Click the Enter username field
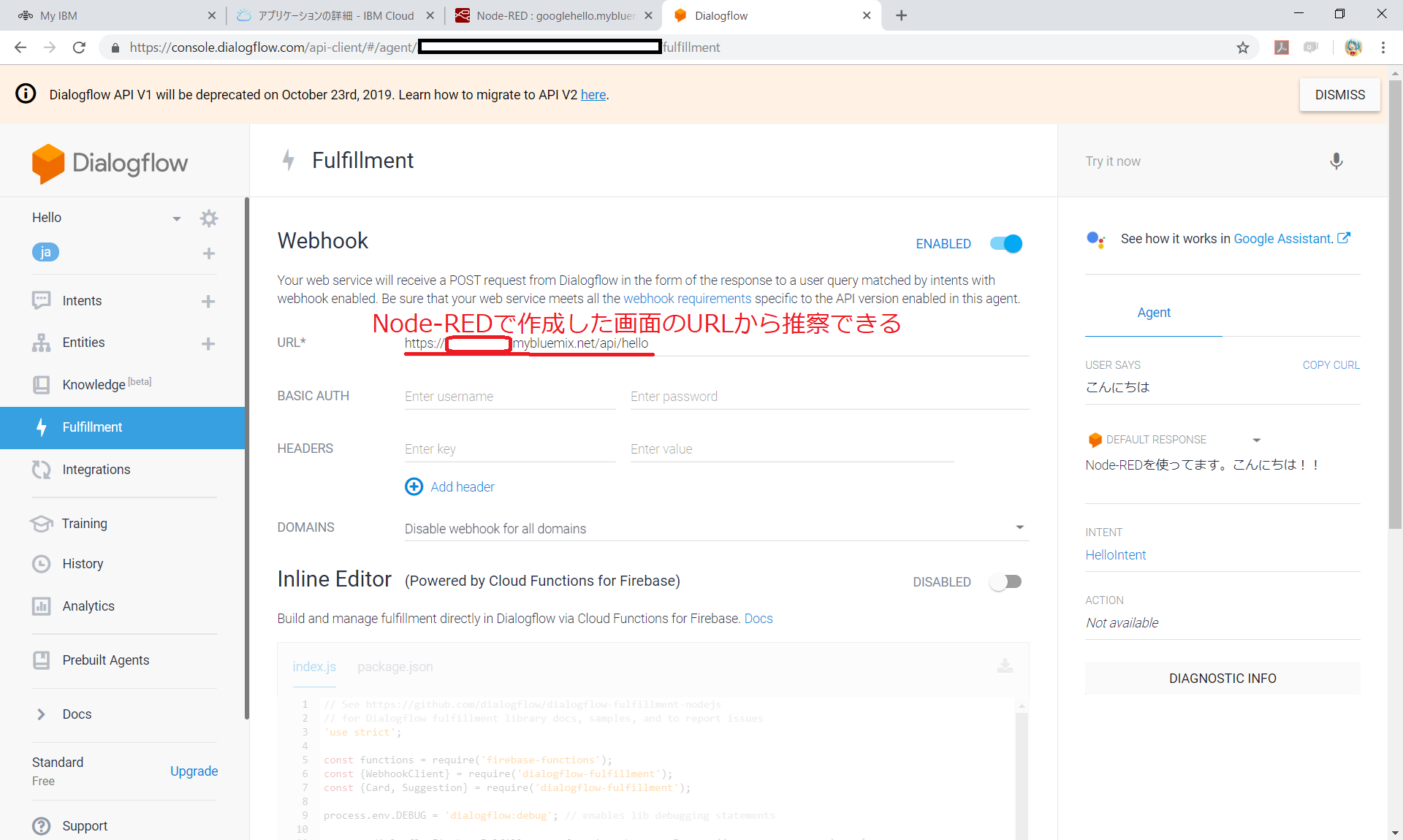 [x=509, y=397]
